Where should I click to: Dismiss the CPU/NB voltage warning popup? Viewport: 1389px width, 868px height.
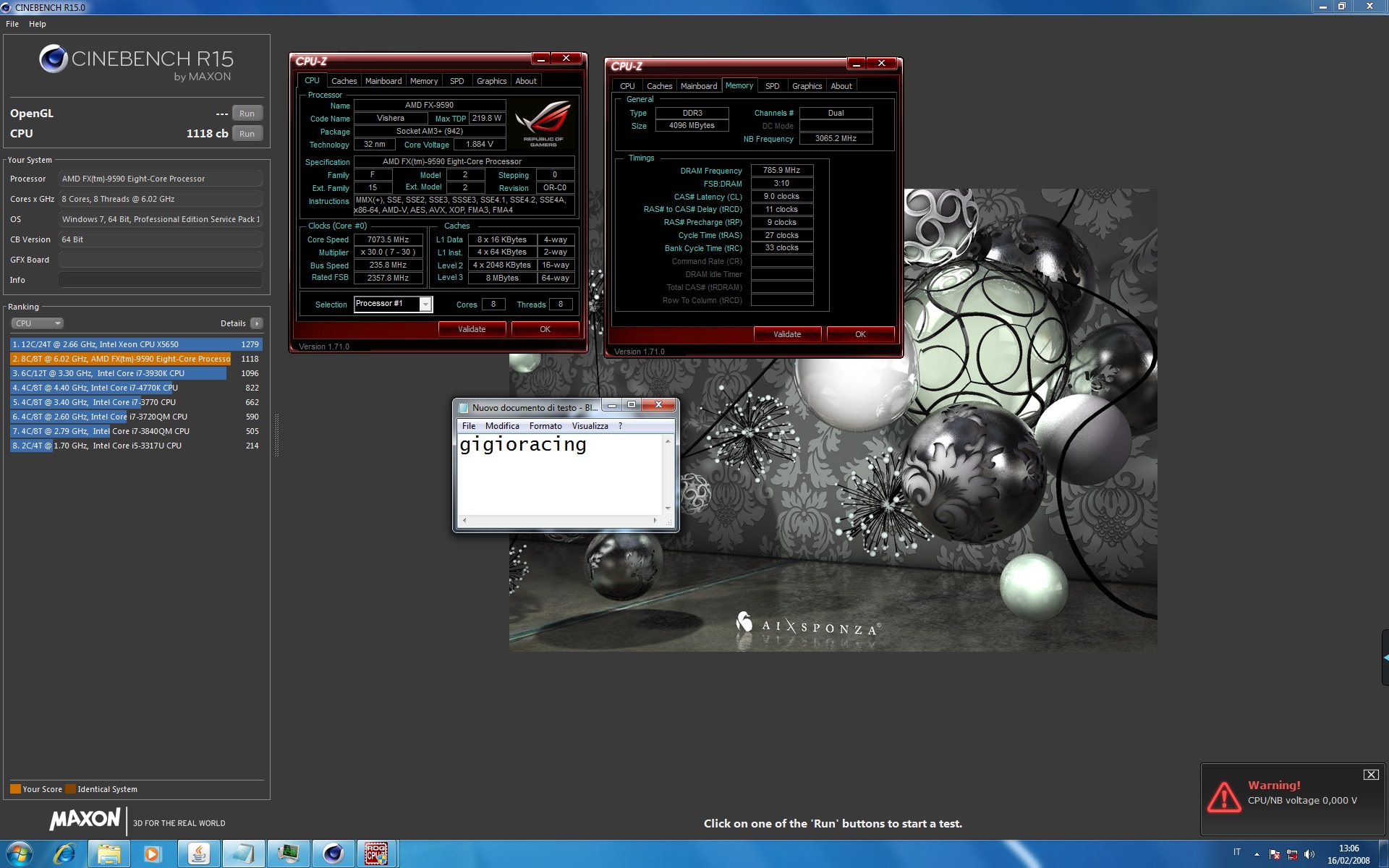[1371, 775]
